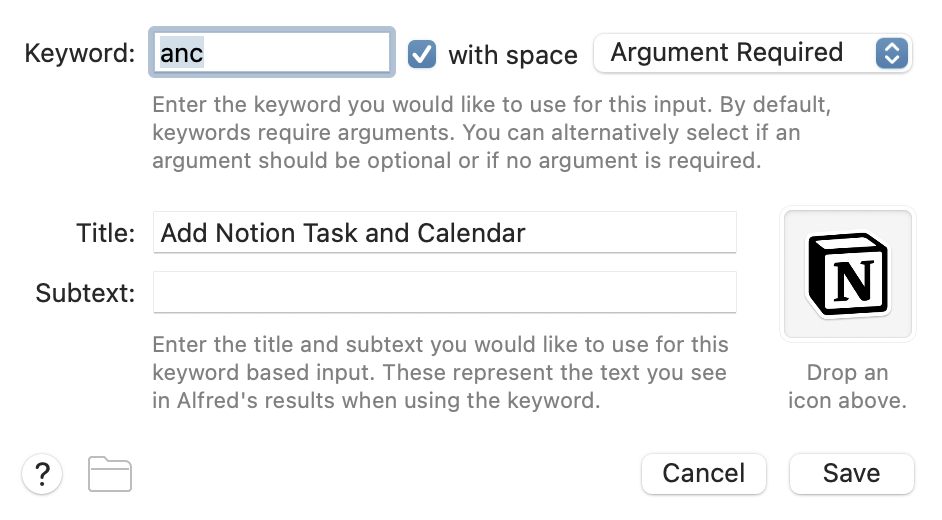Click the Keyword label
This screenshot has width=942, height=520.
(x=80, y=53)
